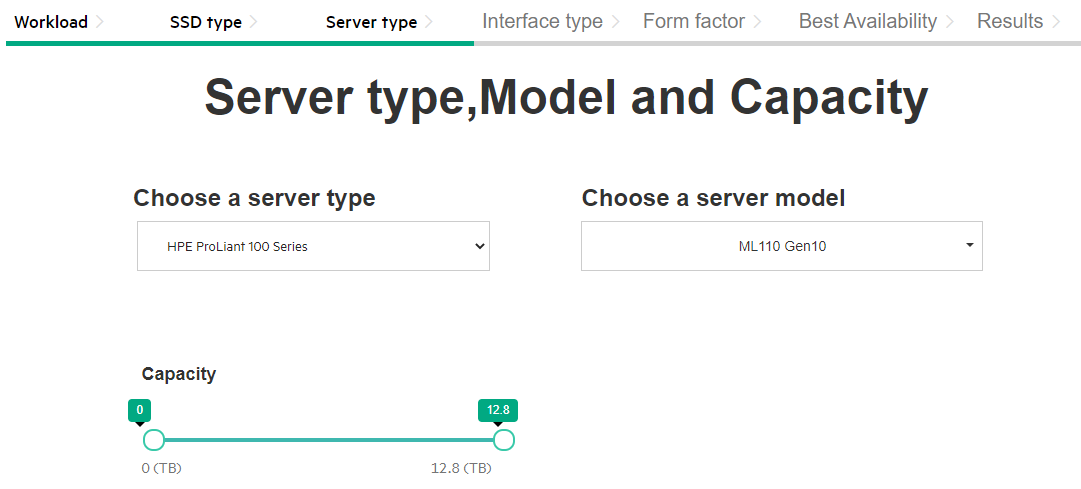This screenshot has height=489, width=1081.
Task: Open the Best Availability step
Action: [867, 21]
